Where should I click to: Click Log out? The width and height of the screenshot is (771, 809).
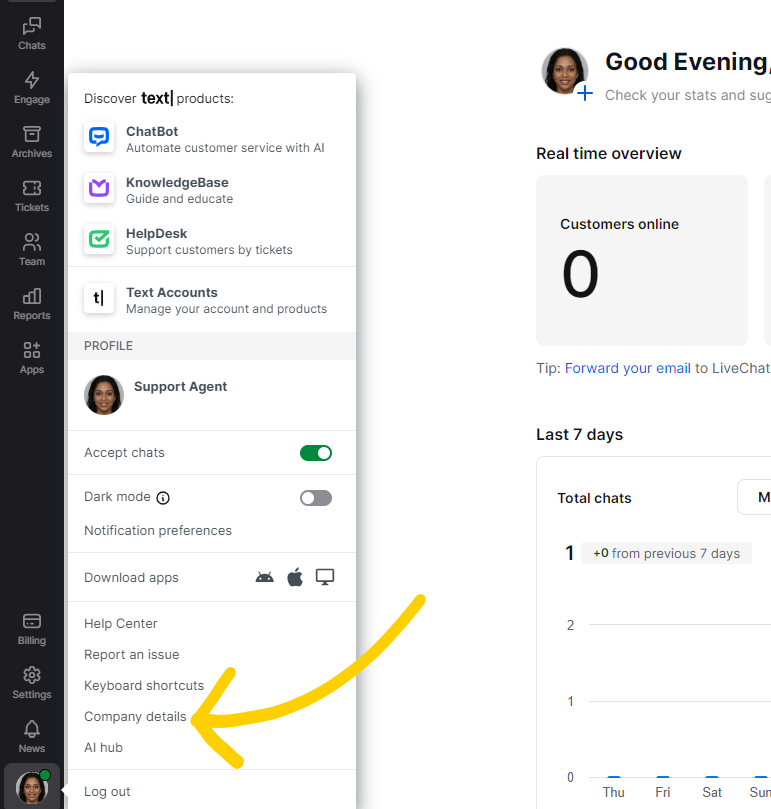coord(107,791)
